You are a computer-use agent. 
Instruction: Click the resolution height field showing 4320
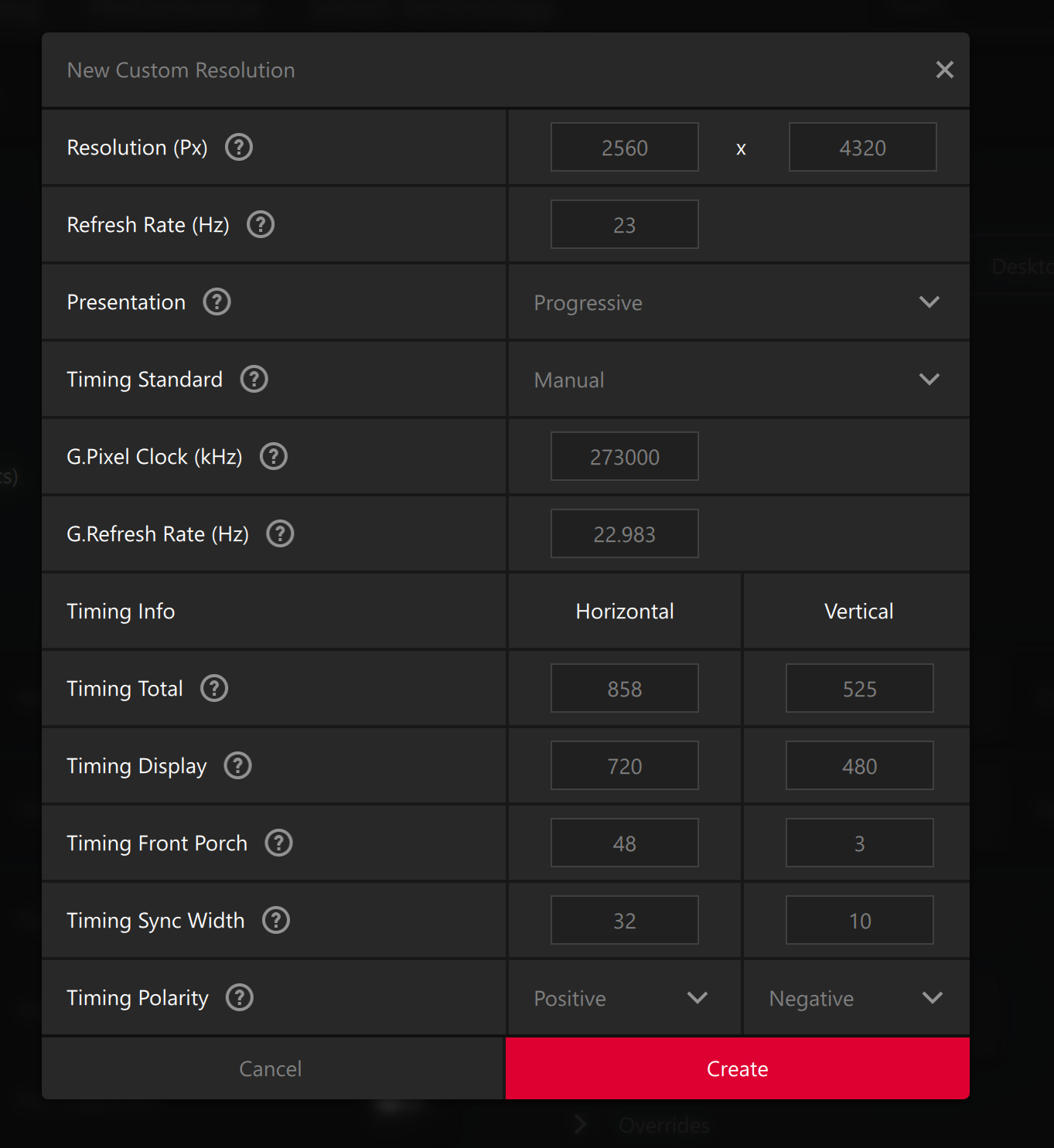(x=862, y=147)
